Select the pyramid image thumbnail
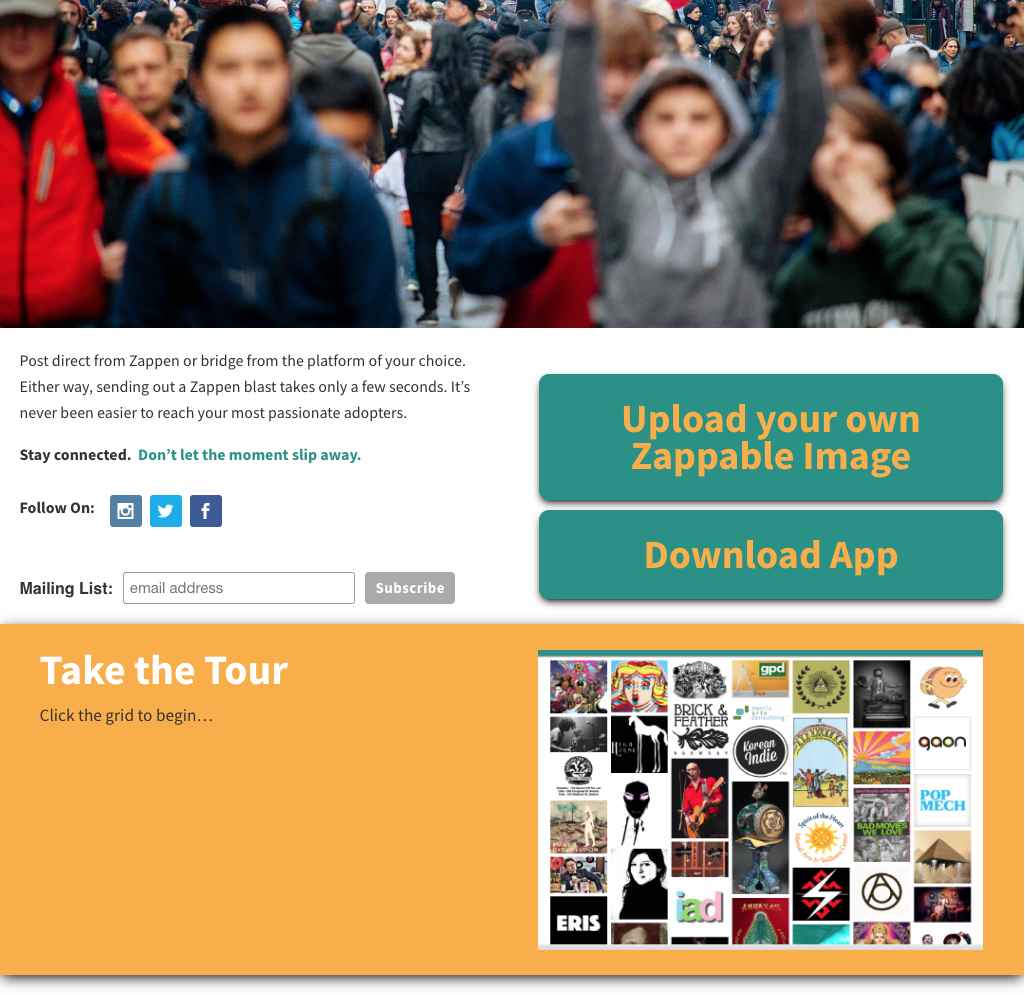 click(942, 856)
